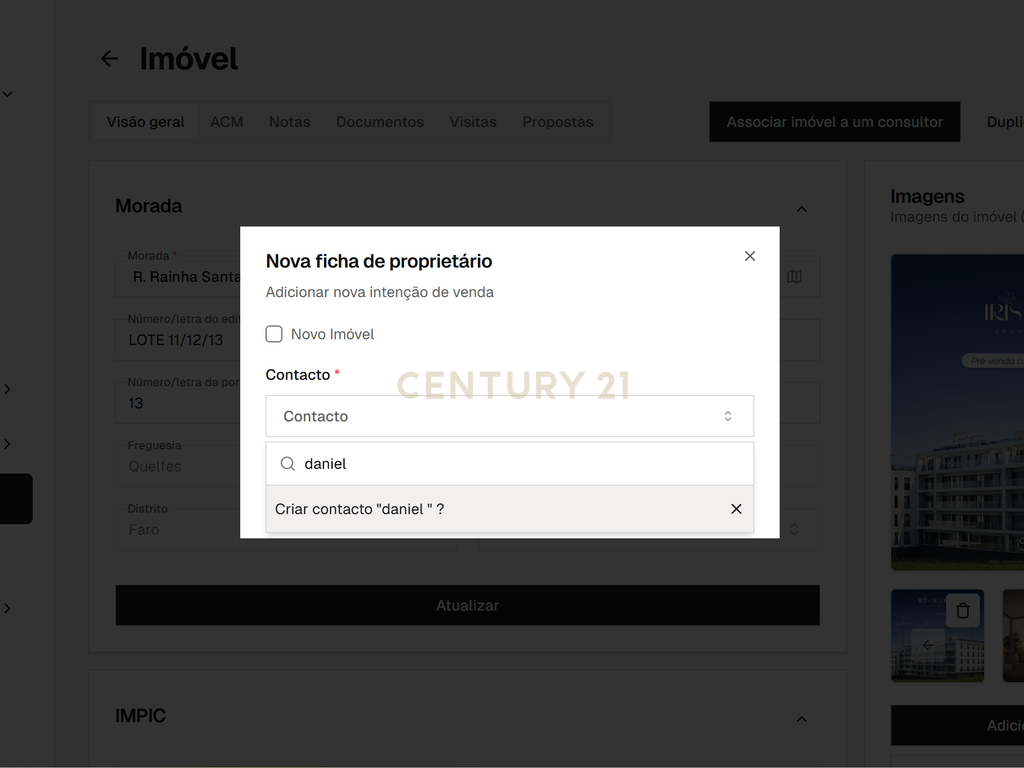Screen dimensions: 1024x768
Task: Switch to the Visão geral tab
Action: click(146, 122)
